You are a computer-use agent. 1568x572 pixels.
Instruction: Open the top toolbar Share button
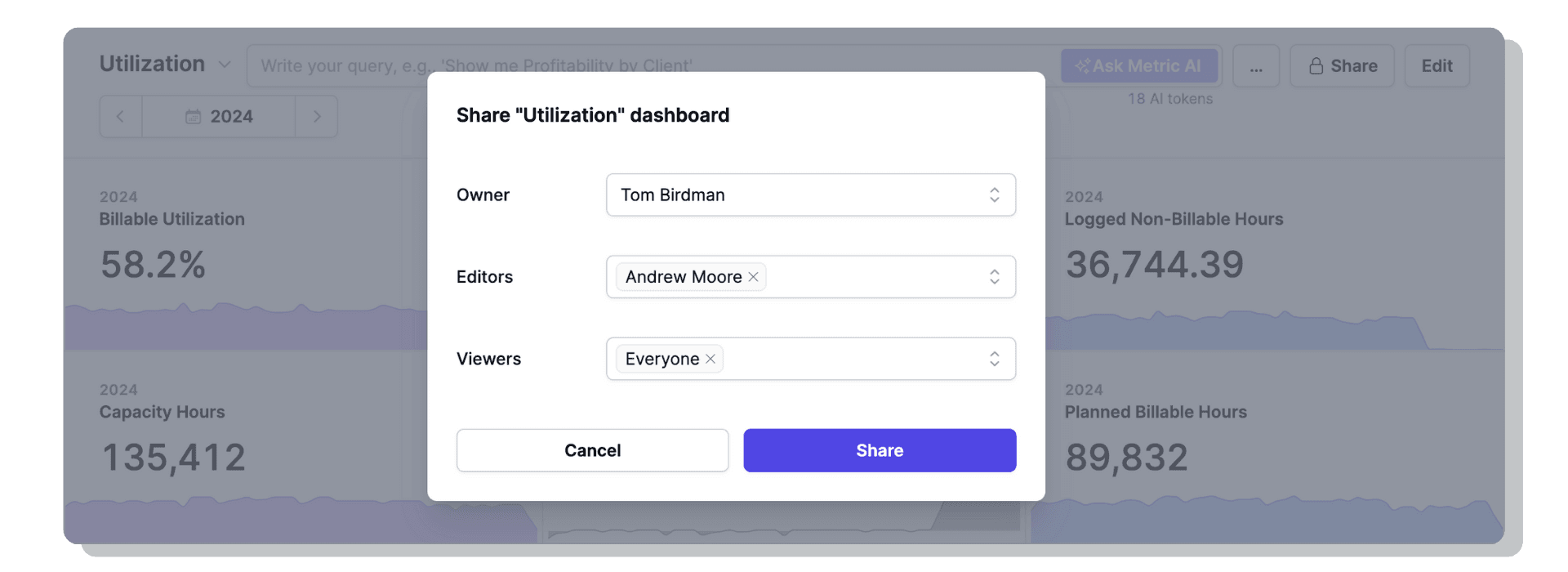click(x=1343, y=65)
